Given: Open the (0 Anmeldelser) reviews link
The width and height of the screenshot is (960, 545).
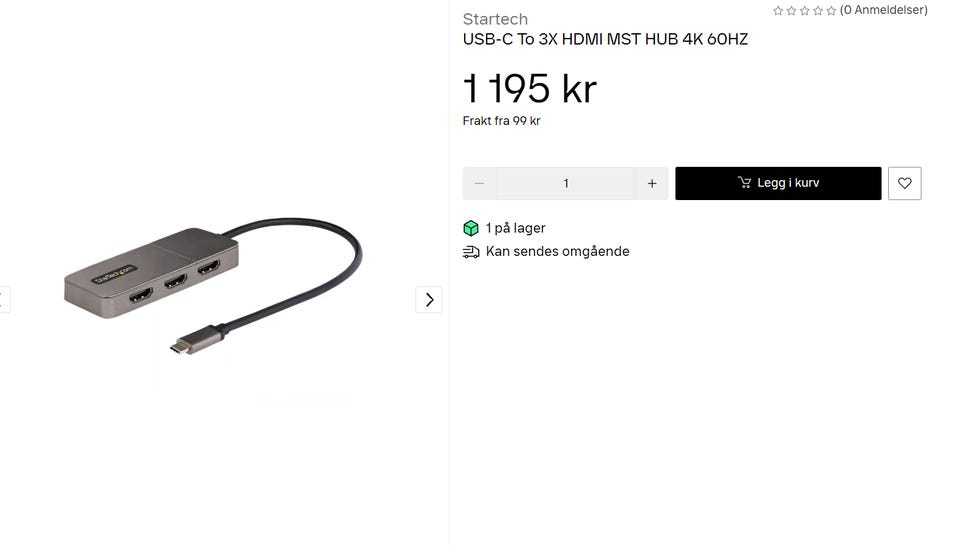Looking at the screenshot, I should [883, 10].
